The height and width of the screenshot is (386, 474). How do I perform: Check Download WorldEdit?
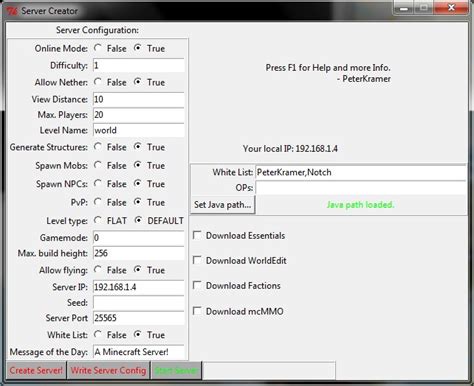pyautogui.click(x=197, y=260)
